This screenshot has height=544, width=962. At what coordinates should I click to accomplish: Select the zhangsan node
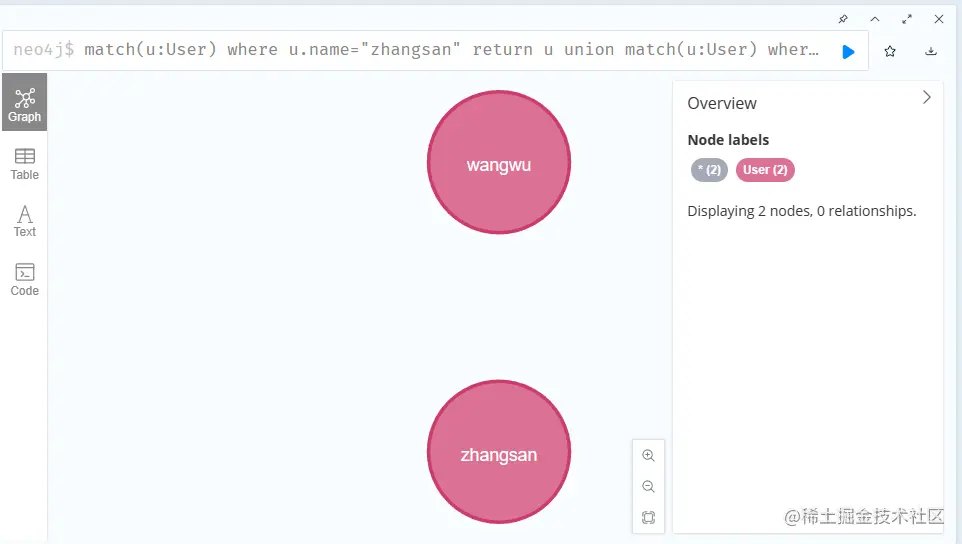click(x=498, y=453)
